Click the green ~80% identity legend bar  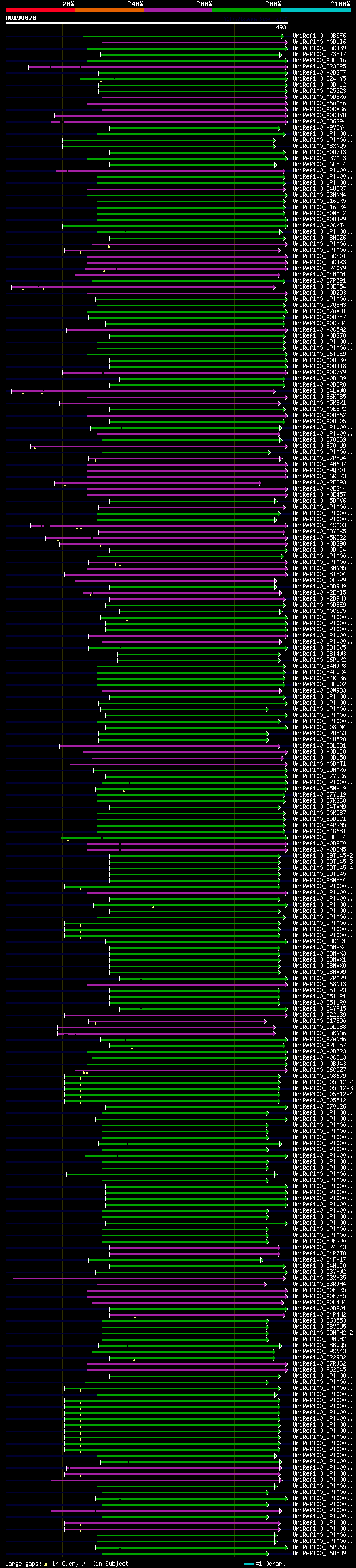click(247, 10)
